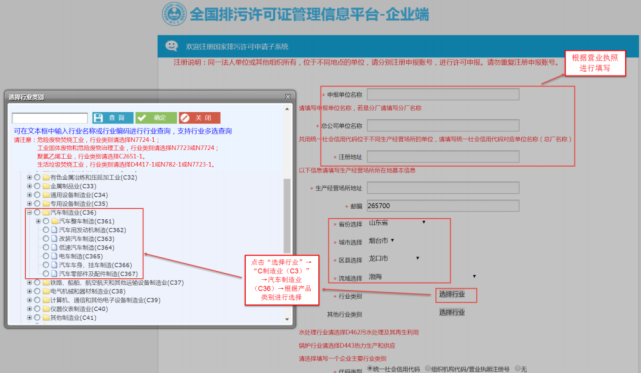Viewport: 641px width, 373px height.
Task: Click the industry search text box in dialog
Action: (50, 118)
